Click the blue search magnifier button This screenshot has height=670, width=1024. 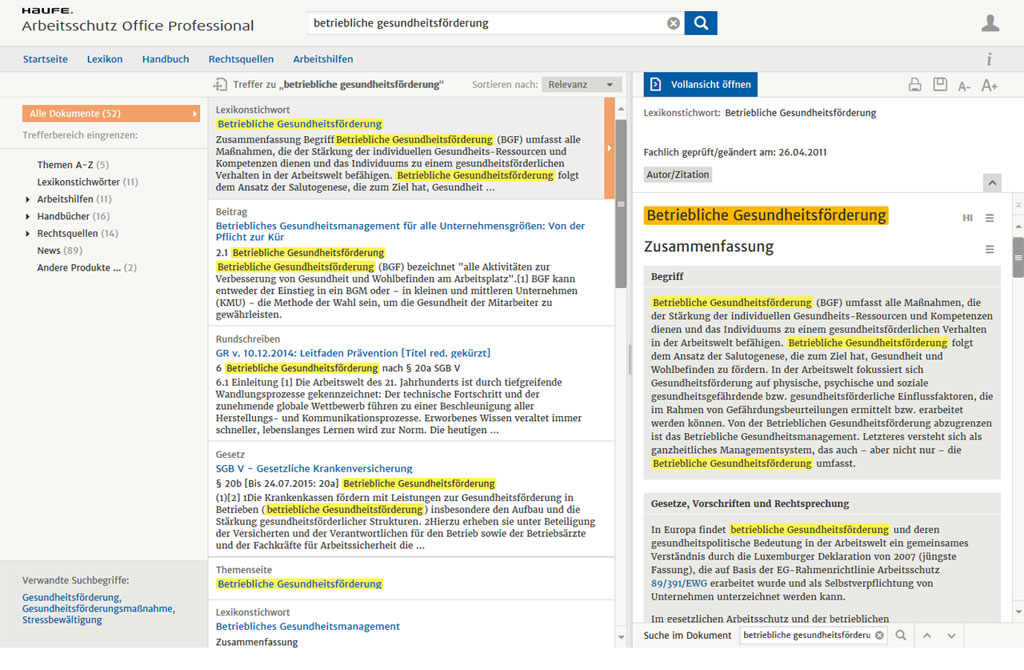701,23
